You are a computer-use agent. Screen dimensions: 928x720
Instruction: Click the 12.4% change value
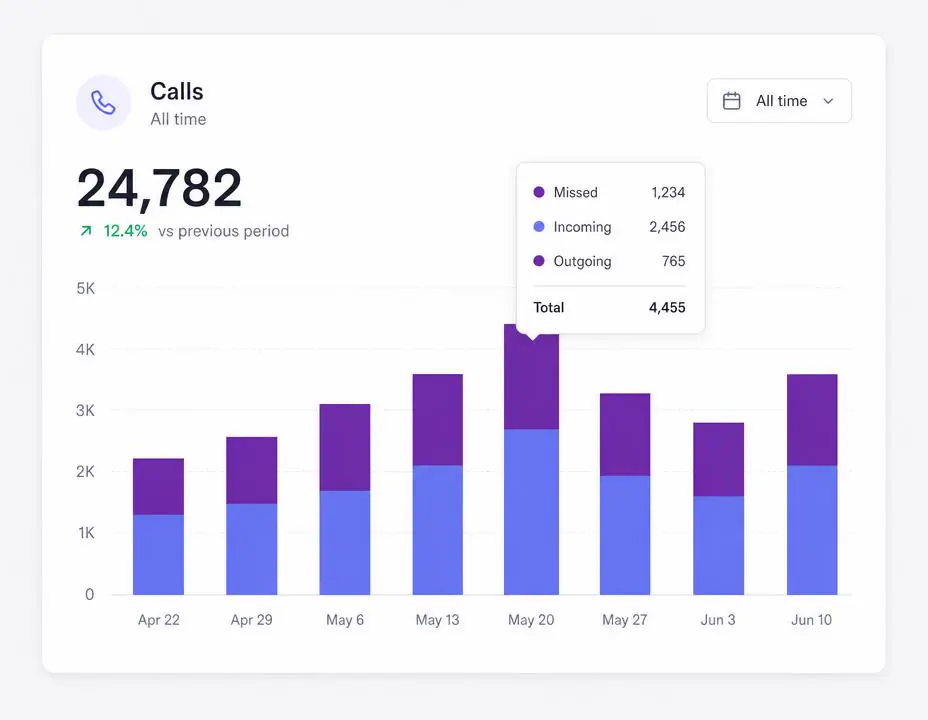(125, 231)
